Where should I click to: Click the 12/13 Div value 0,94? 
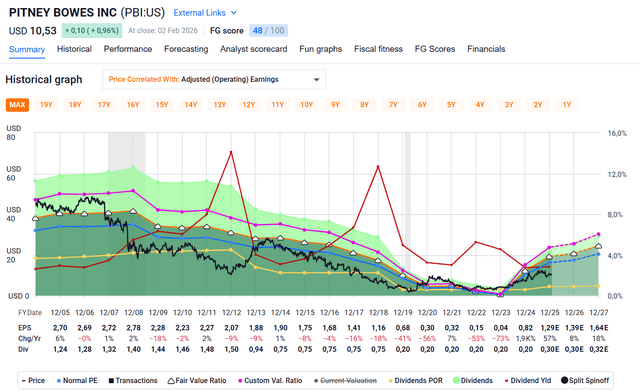[x=256, y=350]
